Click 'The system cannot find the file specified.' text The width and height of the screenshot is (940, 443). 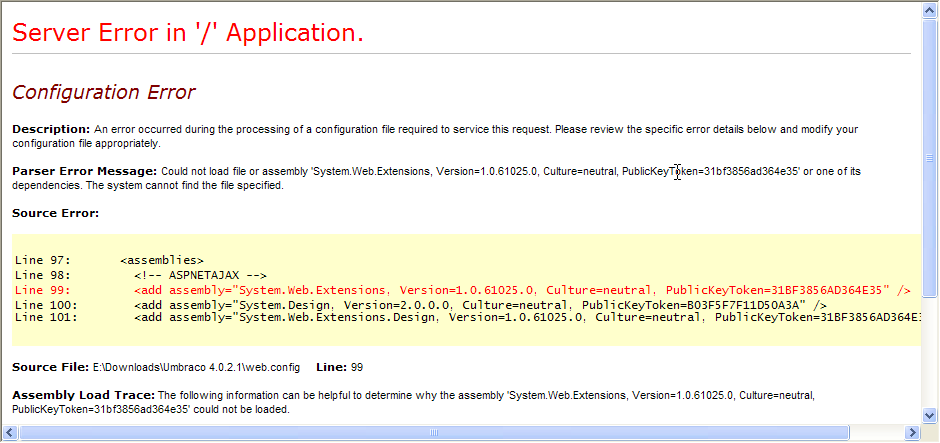[186, 186]
